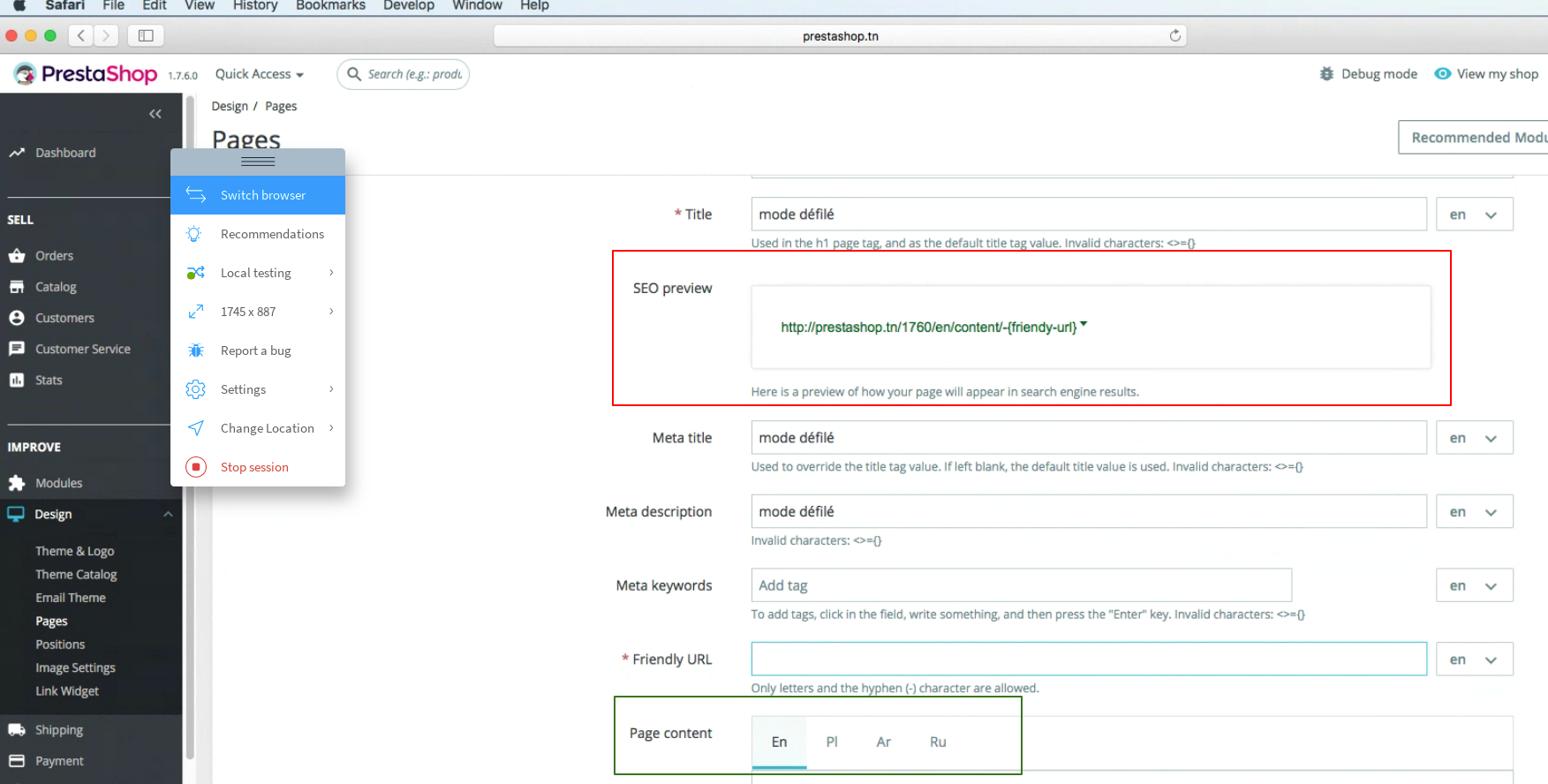1548x784 pixels.
Task: Click Safari reload page icon
Action: point(1174,35)
